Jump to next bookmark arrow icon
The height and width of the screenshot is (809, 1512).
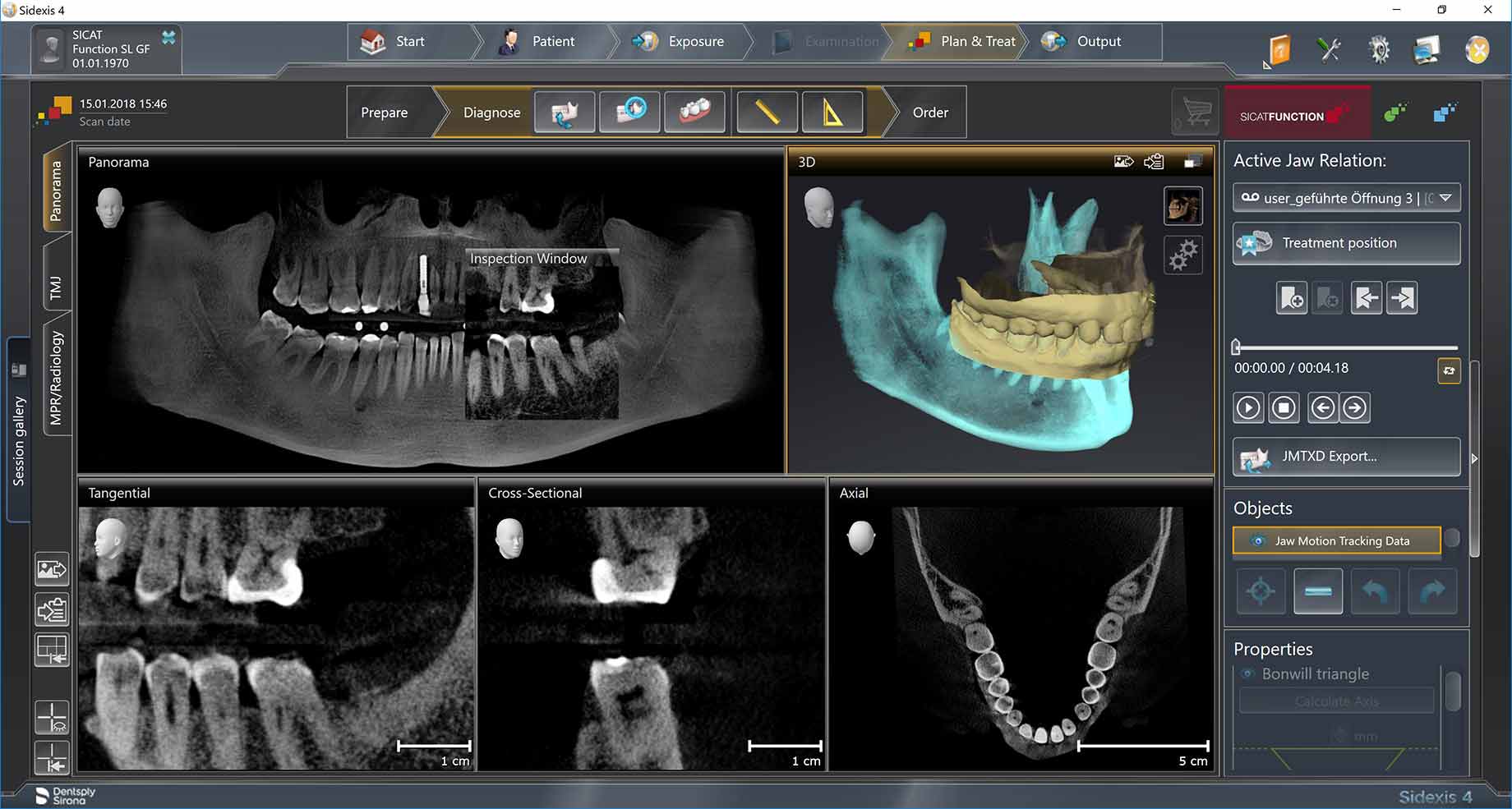(x=1402, y=298)
